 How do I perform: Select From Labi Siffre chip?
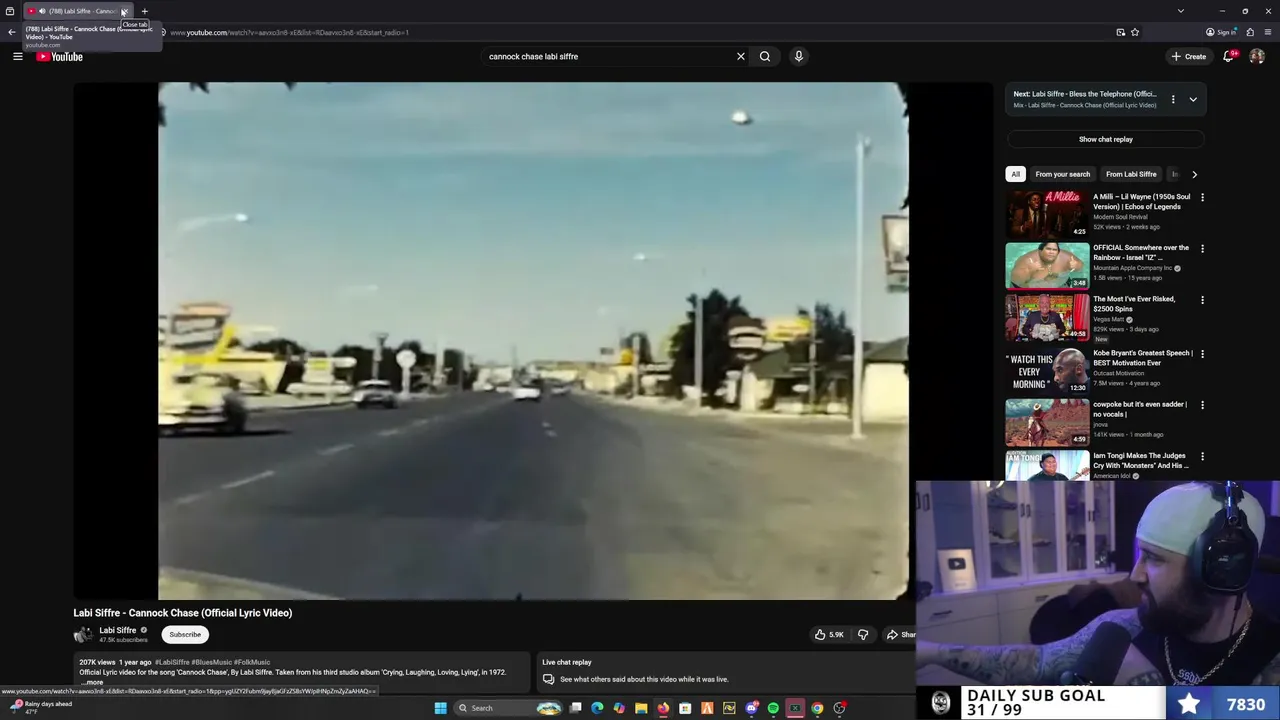pyautogui.click(x=1131, y=174)
